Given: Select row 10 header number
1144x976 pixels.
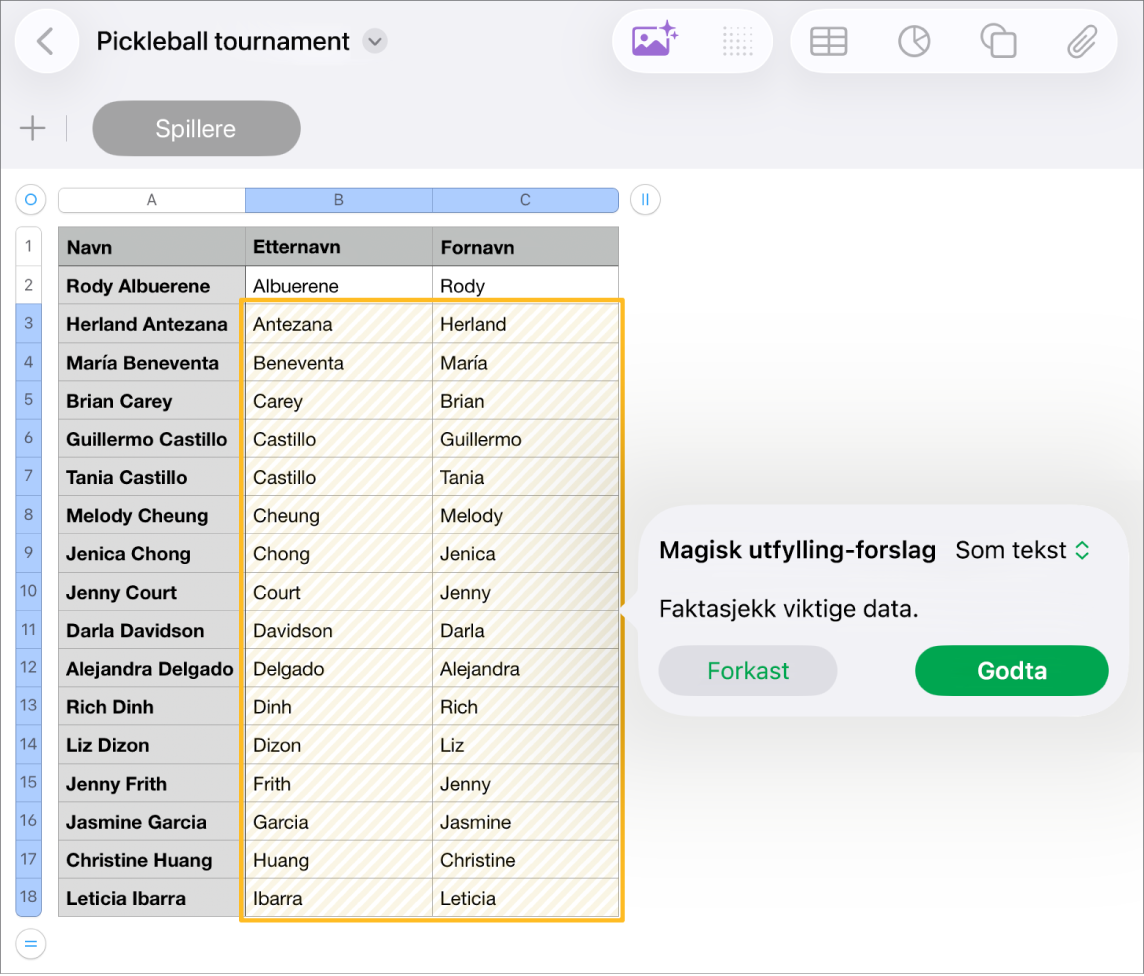Looking at the screenshot, I should (28, 591).
